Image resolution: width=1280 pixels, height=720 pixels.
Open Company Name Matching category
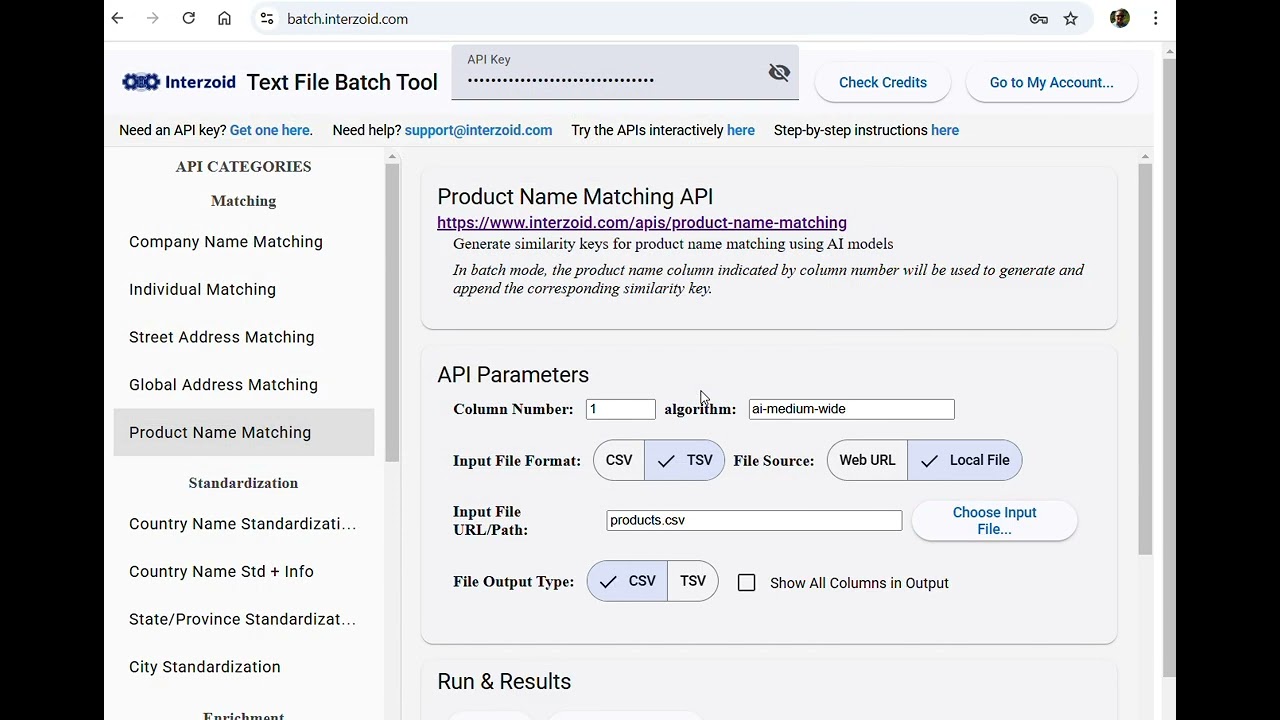[244, 242]
